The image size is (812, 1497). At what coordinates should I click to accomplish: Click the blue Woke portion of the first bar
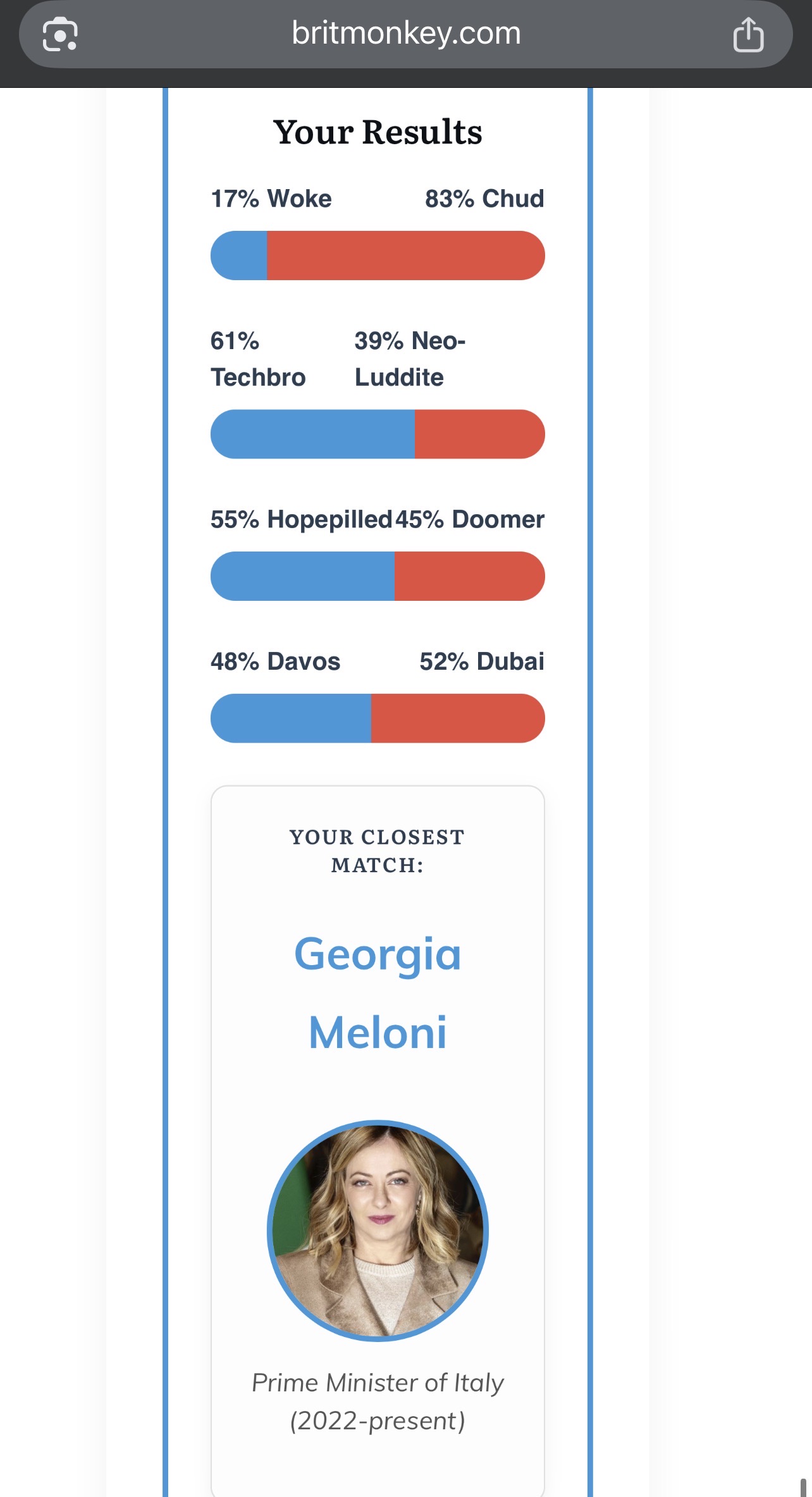pos(239,256)
